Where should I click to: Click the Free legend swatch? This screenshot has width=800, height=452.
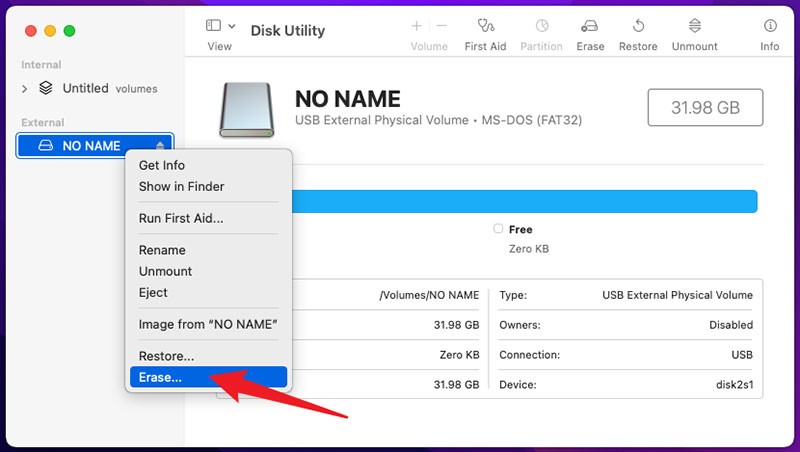click(498, 229)
